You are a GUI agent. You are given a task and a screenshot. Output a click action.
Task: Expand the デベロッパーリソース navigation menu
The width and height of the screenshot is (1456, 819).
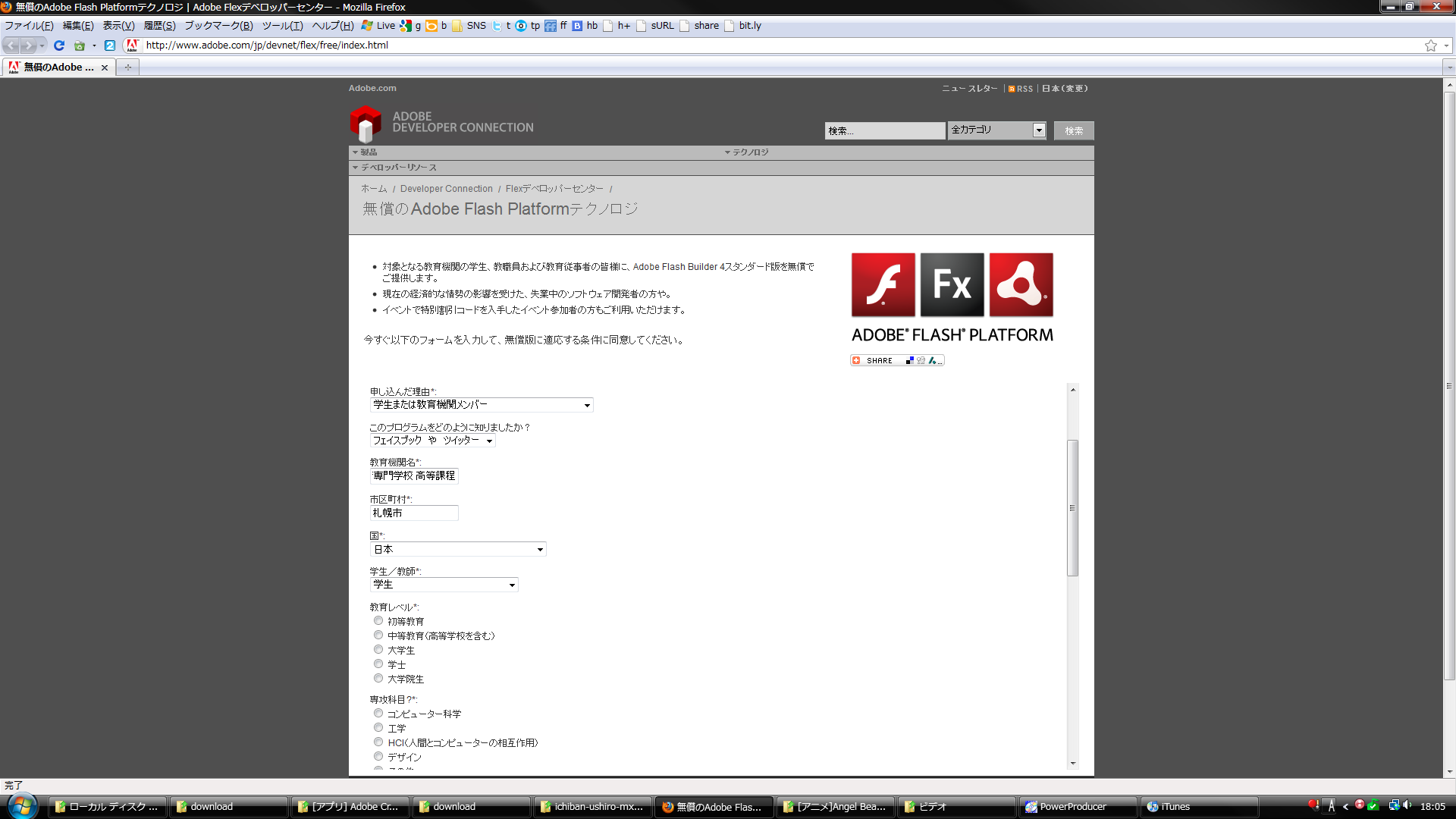[394, 168]
